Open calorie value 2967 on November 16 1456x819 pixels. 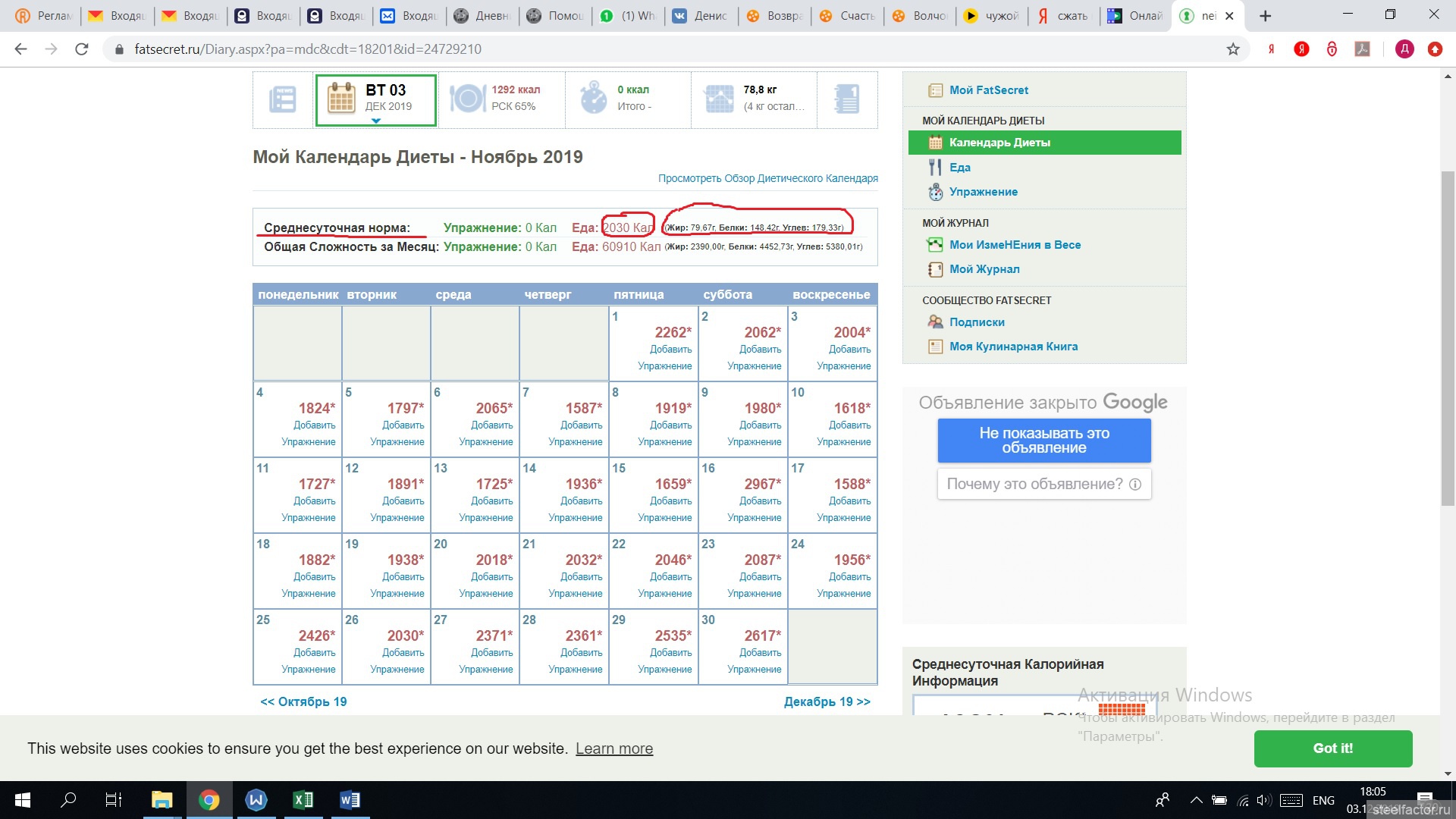click(x=762, y=484)
